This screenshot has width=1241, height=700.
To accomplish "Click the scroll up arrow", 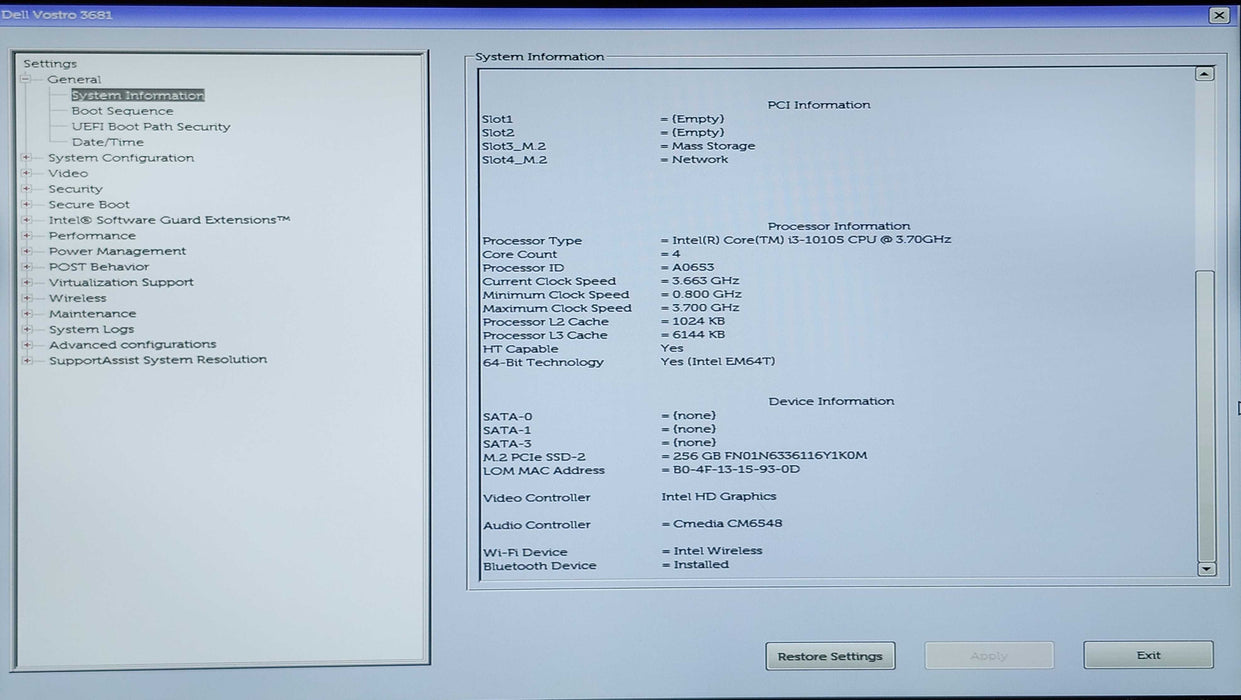I will pyautogui.click(x=1205, y=74).
